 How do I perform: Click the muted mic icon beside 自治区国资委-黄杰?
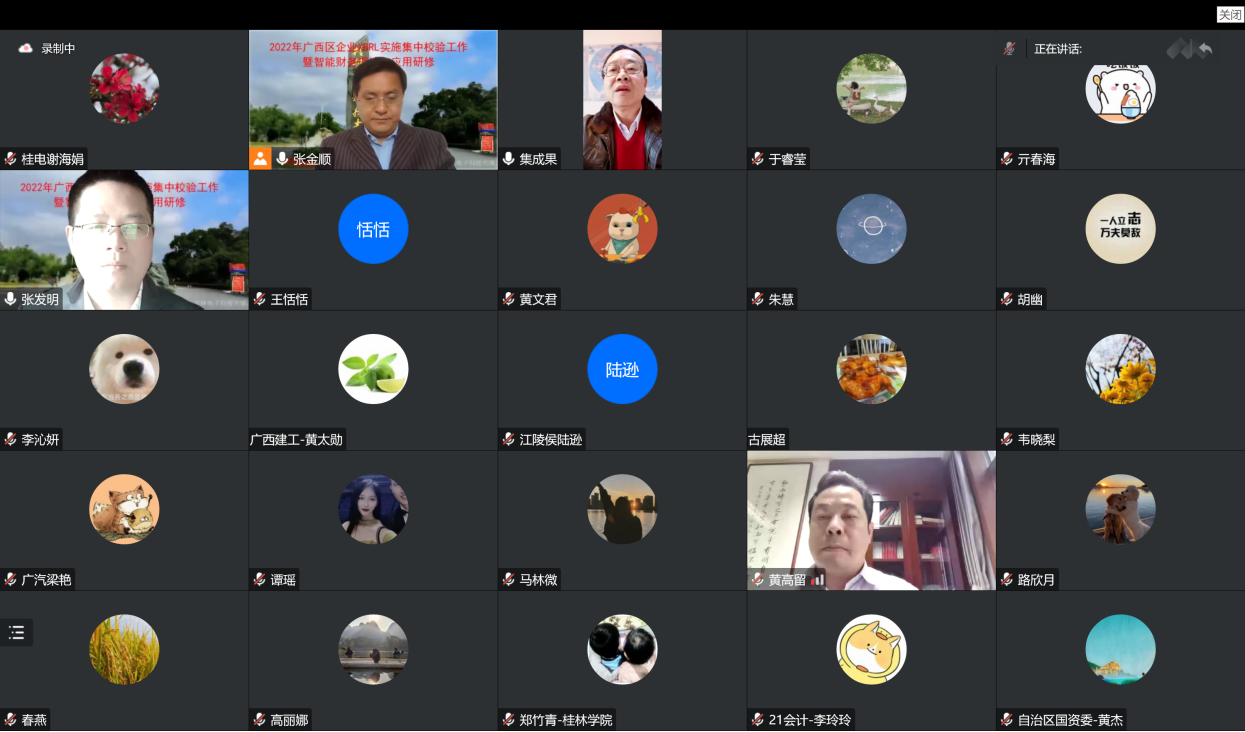1007,720
